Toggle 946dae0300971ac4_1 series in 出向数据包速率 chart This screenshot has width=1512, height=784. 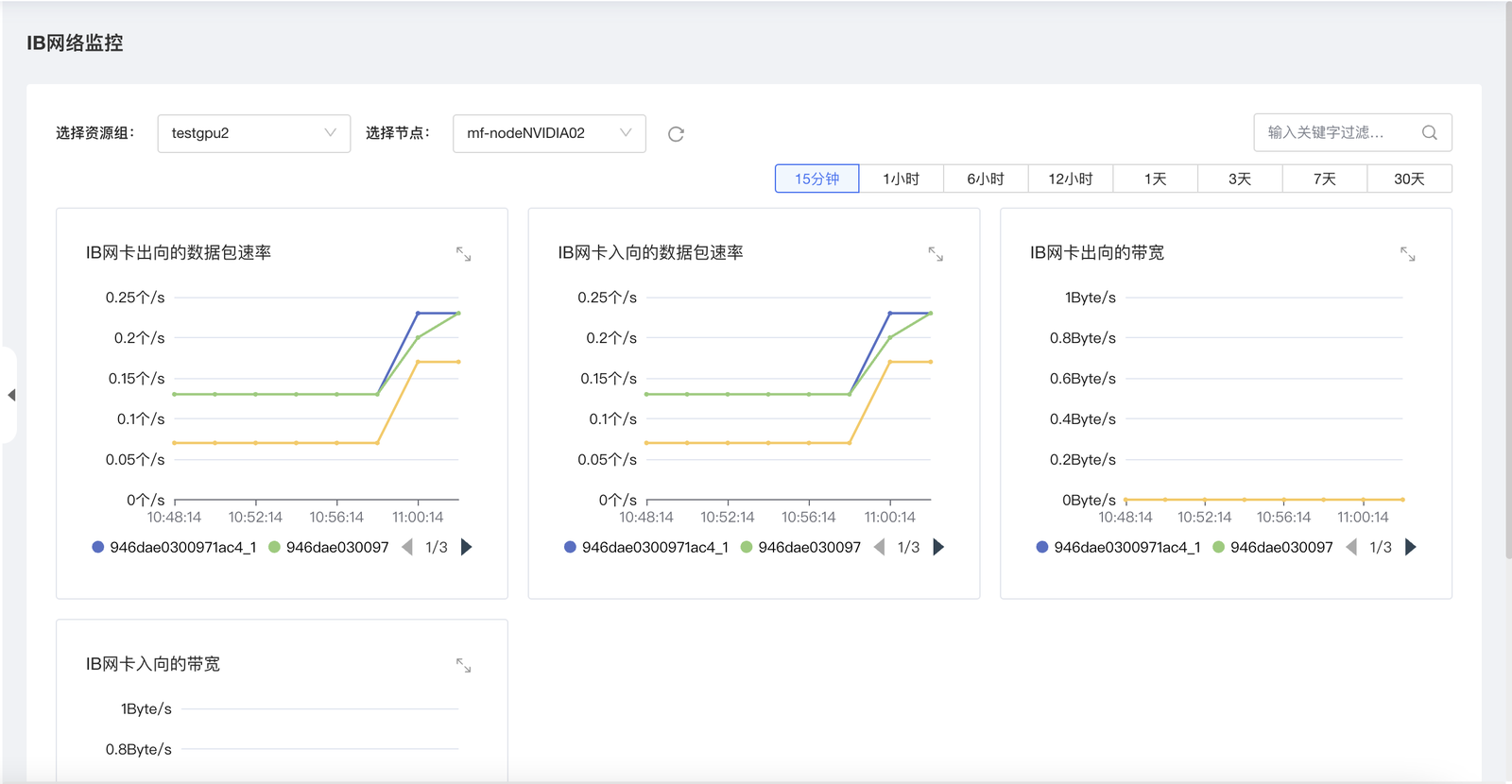click(174, 547)
